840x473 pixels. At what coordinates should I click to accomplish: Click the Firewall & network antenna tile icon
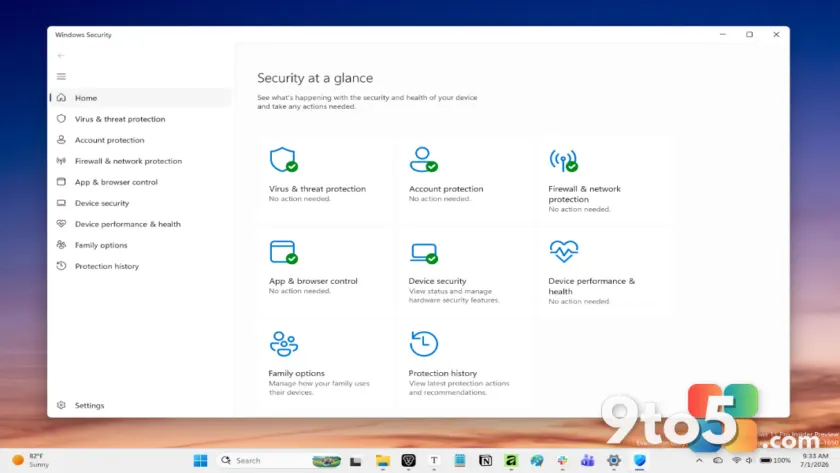(564, 160)
